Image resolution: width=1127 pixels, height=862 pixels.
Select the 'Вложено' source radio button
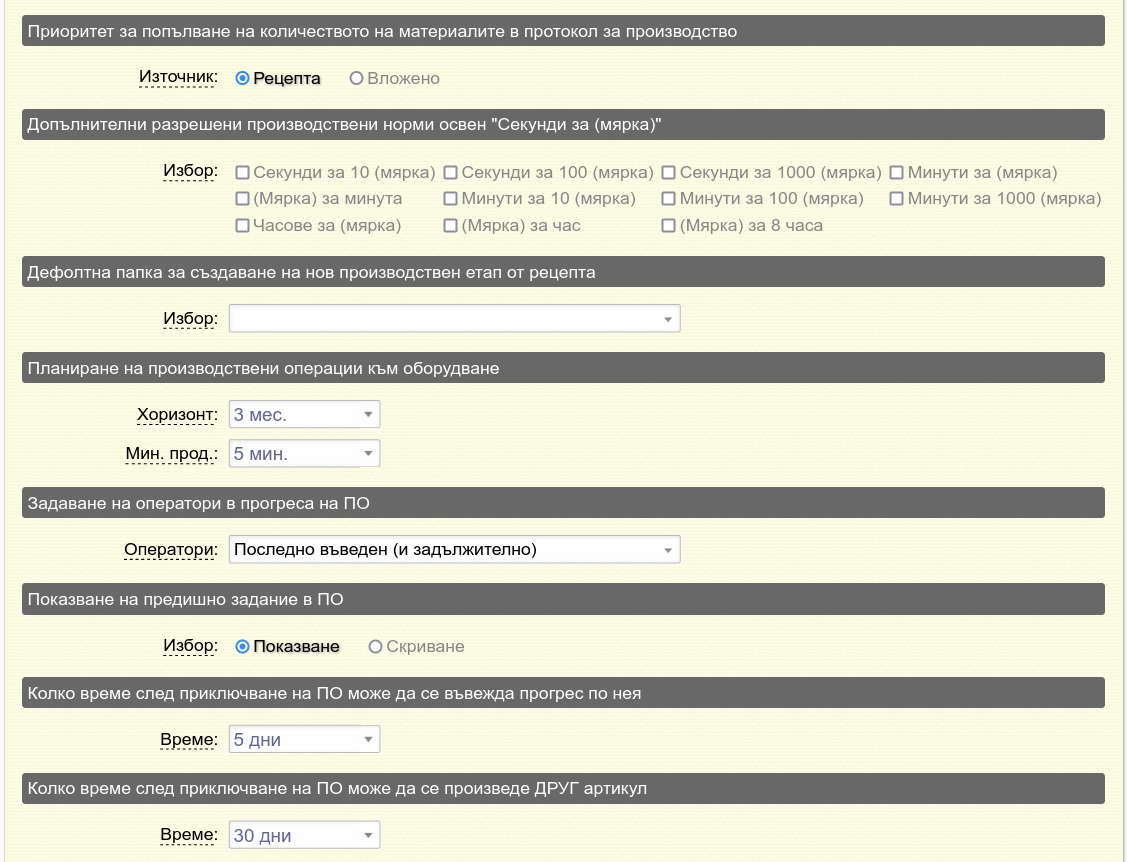pos(356,79)
